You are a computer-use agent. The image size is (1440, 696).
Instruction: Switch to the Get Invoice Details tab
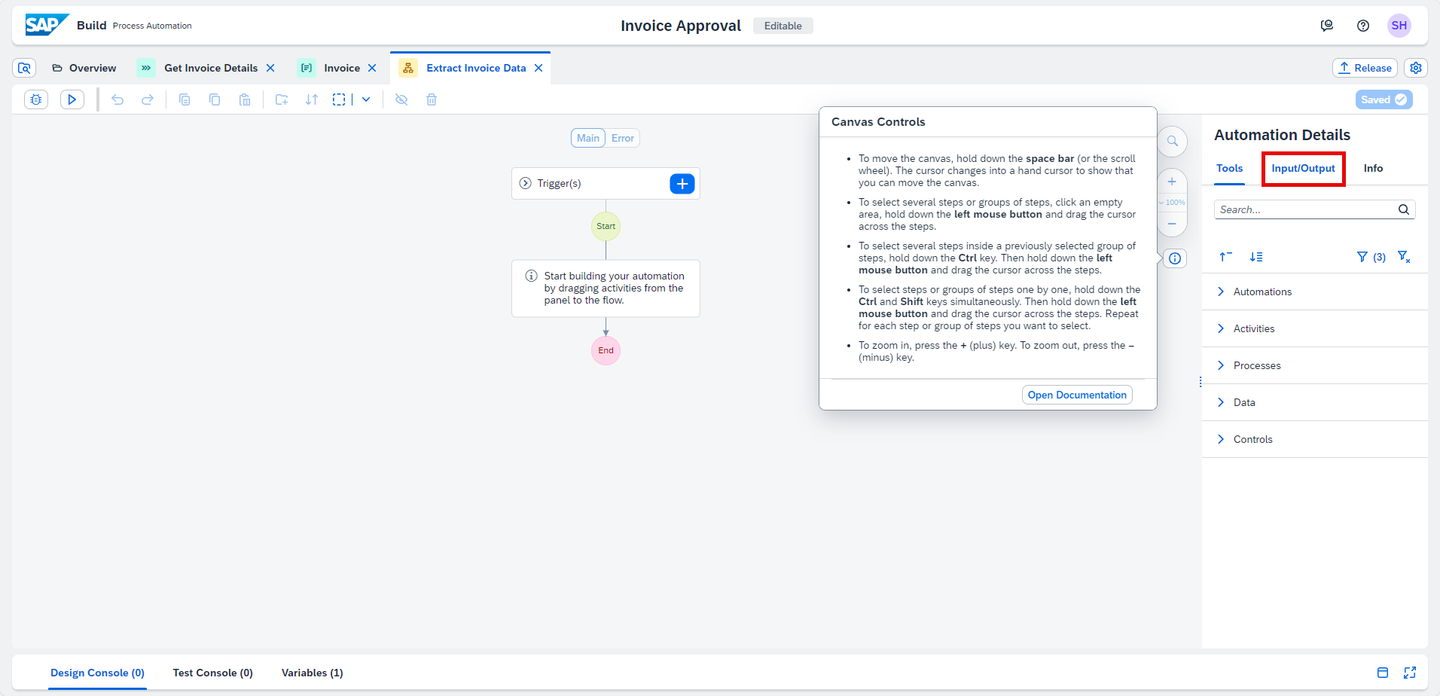(211, 68)
